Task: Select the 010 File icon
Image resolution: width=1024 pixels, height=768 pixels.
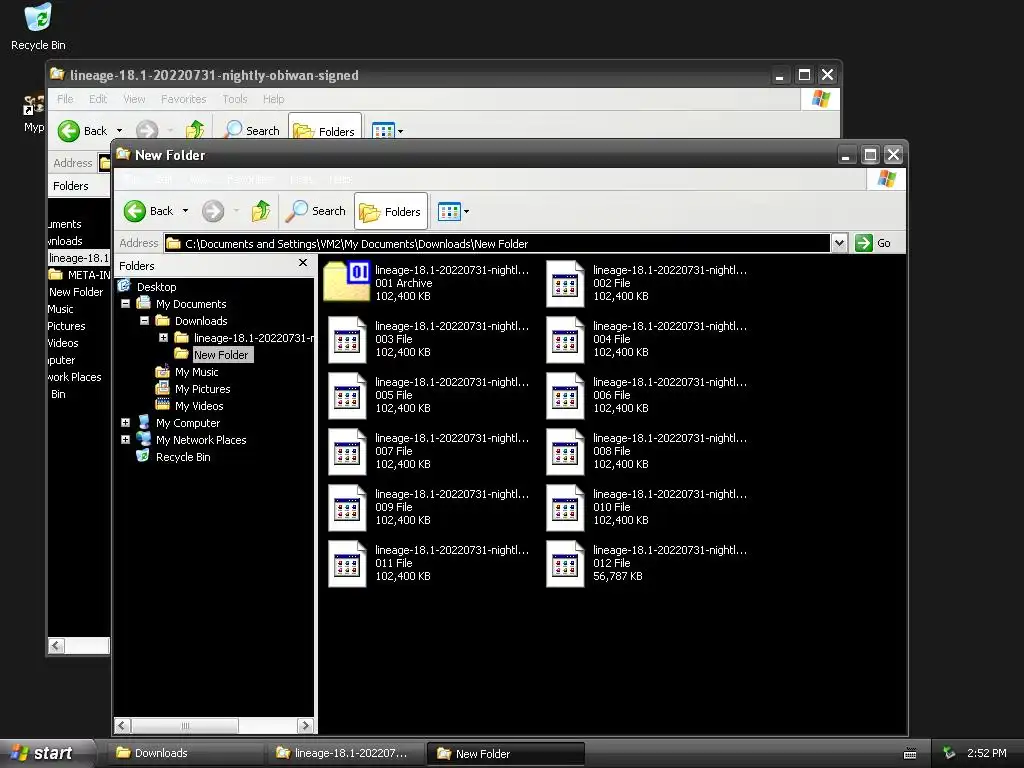Action: (x=565, y=508)
